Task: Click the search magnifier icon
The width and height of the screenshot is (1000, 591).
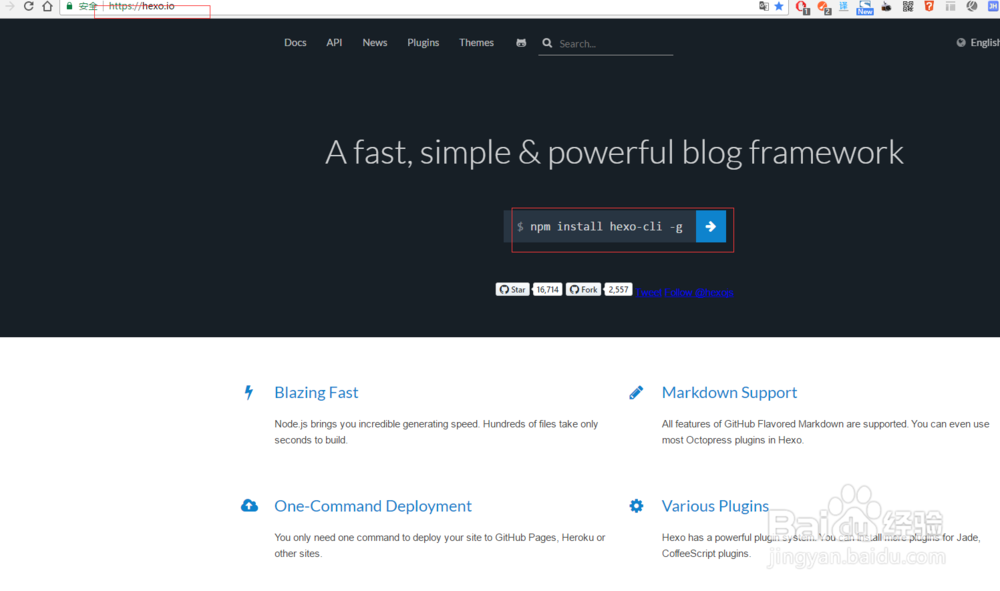Action: click(547, 43)
